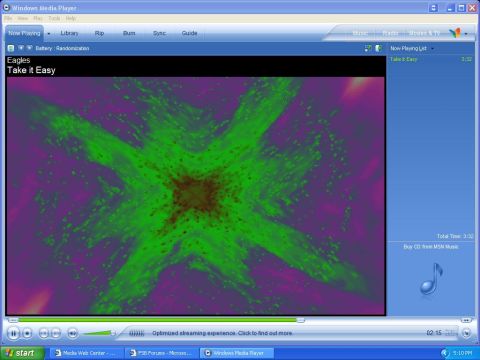Click the Battery : Randomization visualization name
The image size is (480, 360).
coord(62,48)
